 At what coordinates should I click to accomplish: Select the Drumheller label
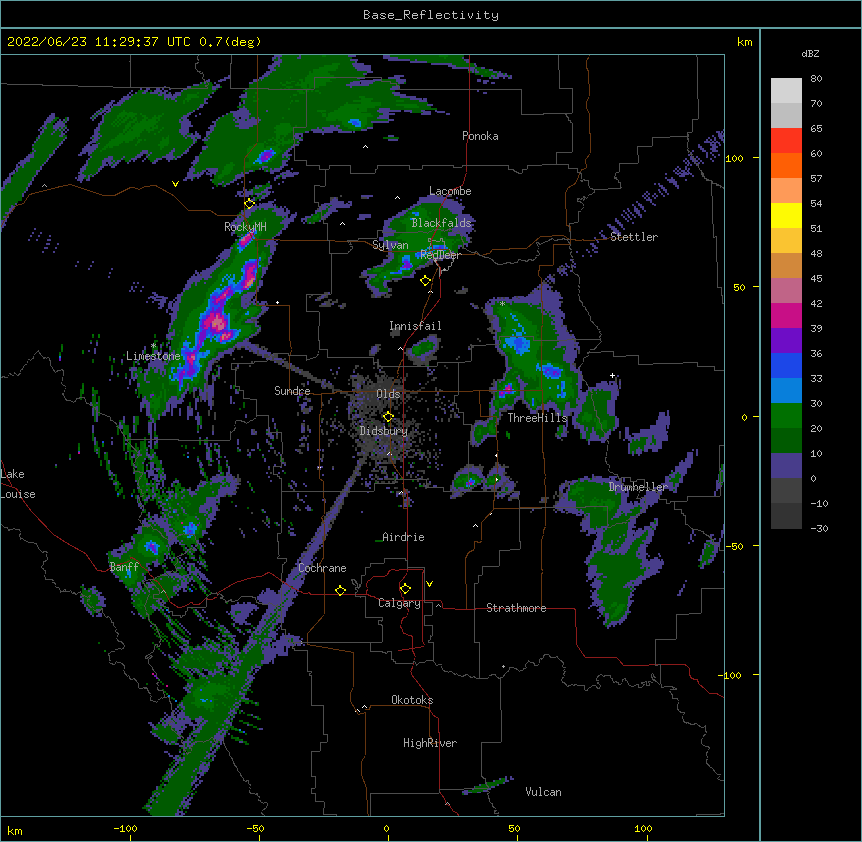(638, 487)
